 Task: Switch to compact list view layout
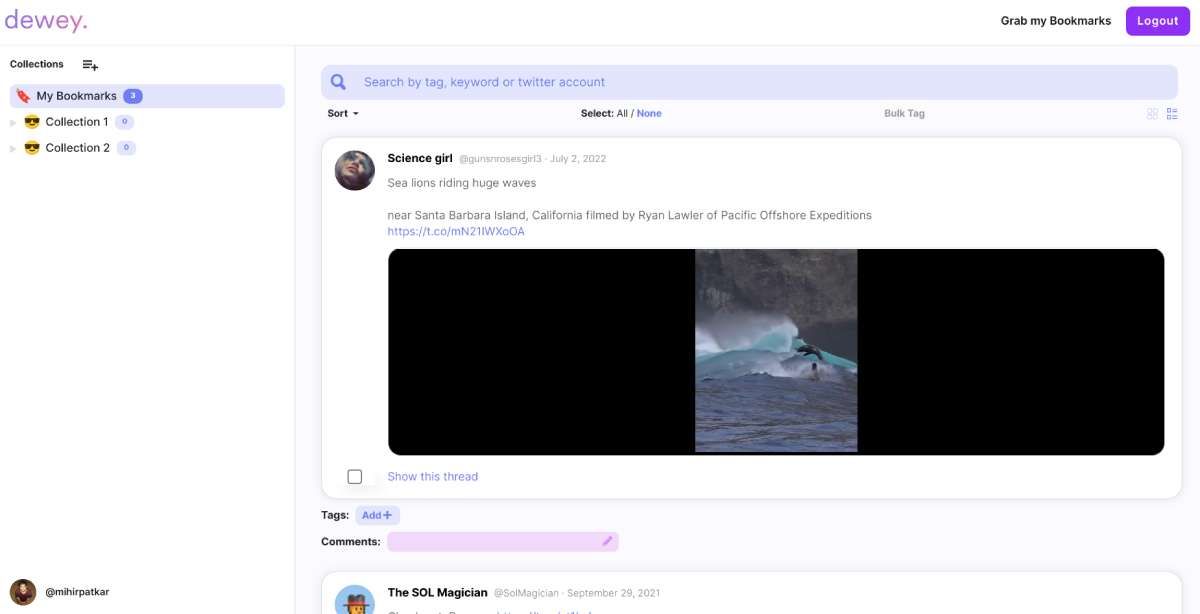1172,113
